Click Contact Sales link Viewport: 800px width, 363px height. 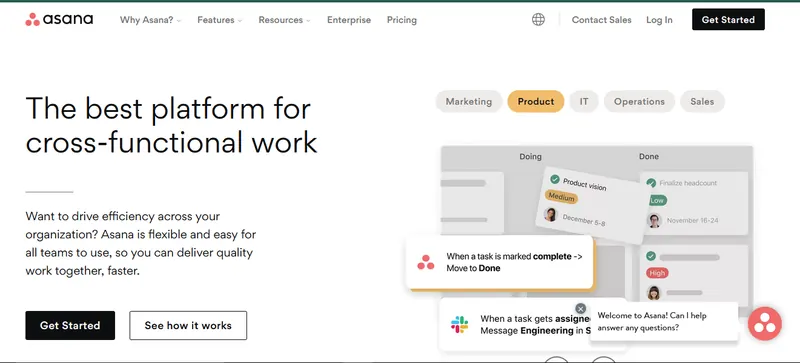point(602,20)
